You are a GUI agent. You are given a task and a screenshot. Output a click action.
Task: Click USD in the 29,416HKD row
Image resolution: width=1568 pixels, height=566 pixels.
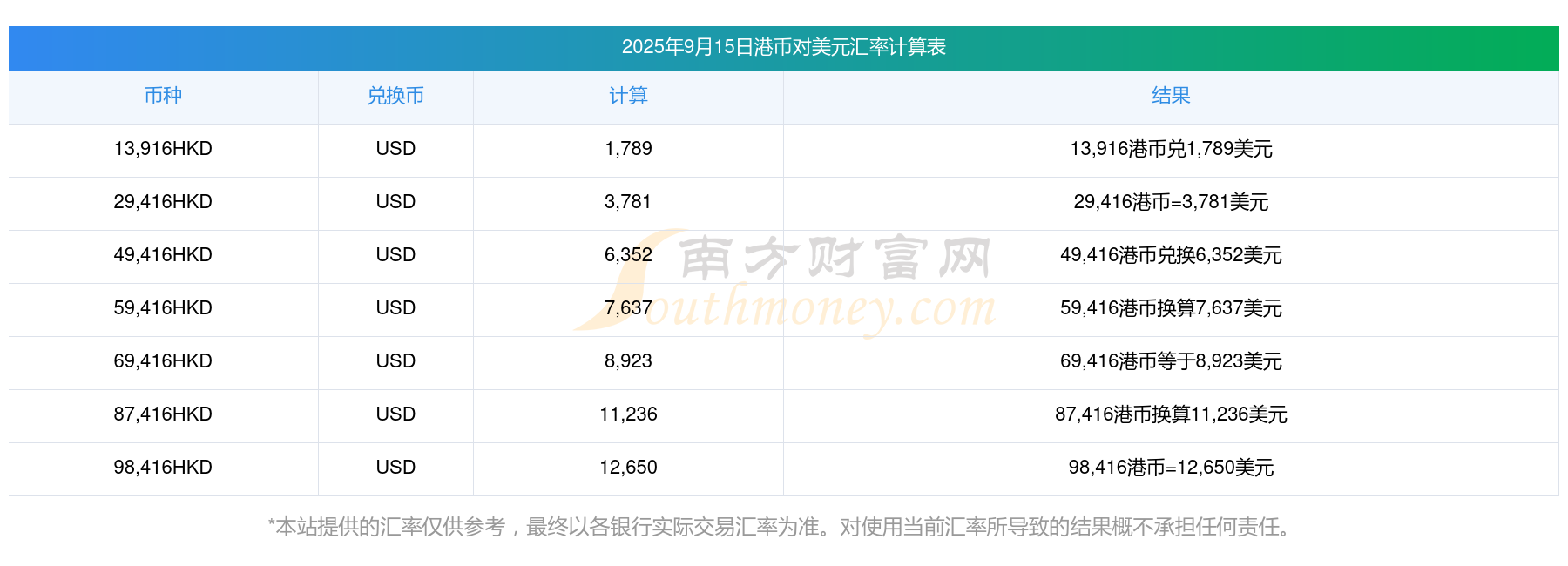click(x=395, y=202)
